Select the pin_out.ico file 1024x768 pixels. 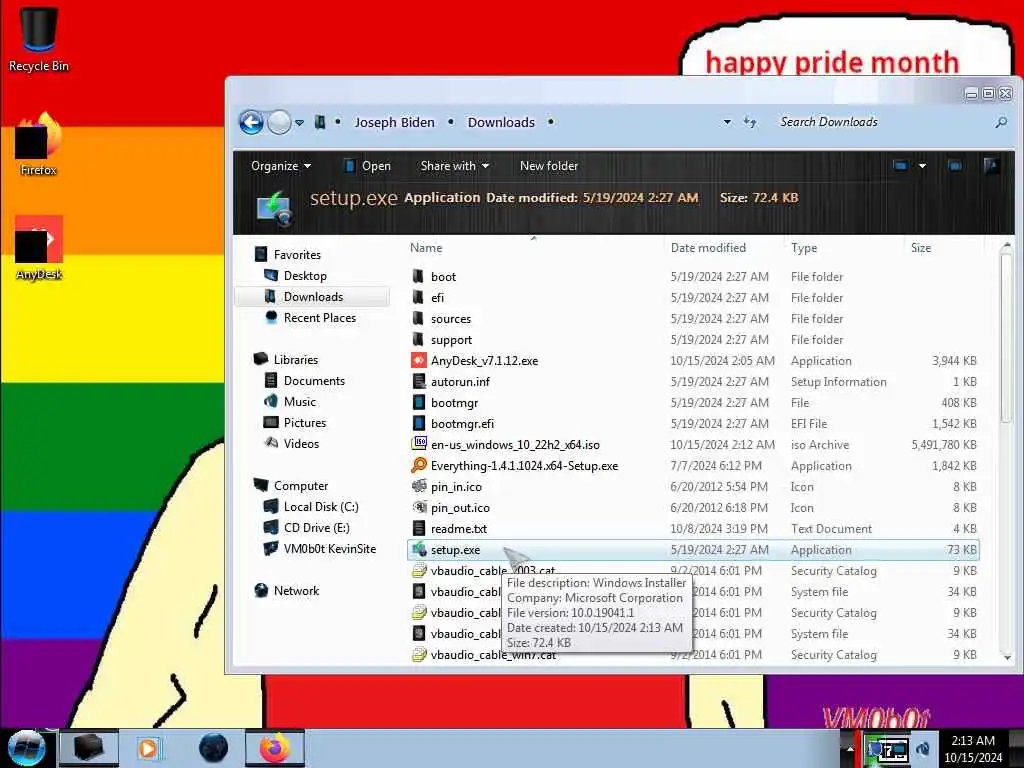tap(460, 507)
